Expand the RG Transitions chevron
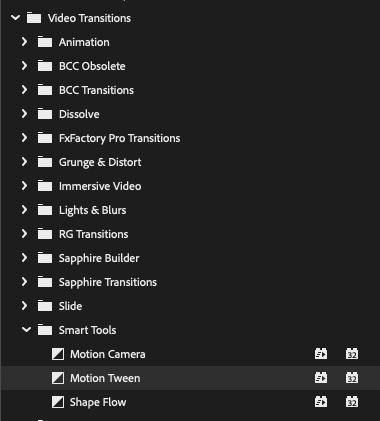380x421 pixels. point(24,234)
